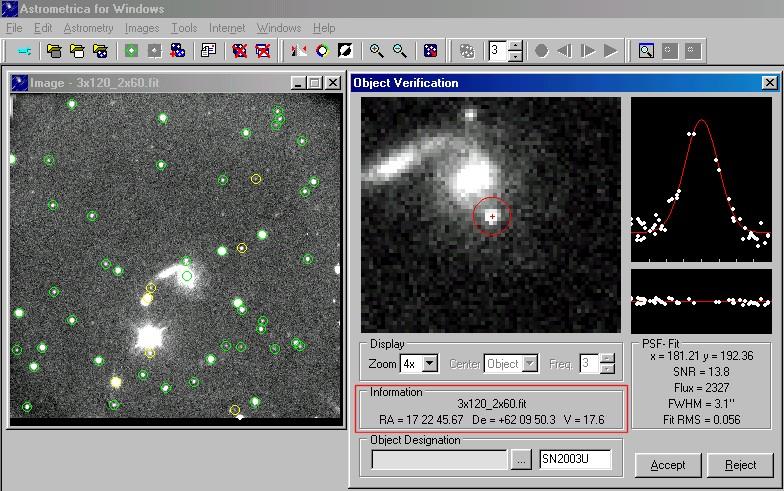Close the Object Verification dialog

click(x=768, y=83)
